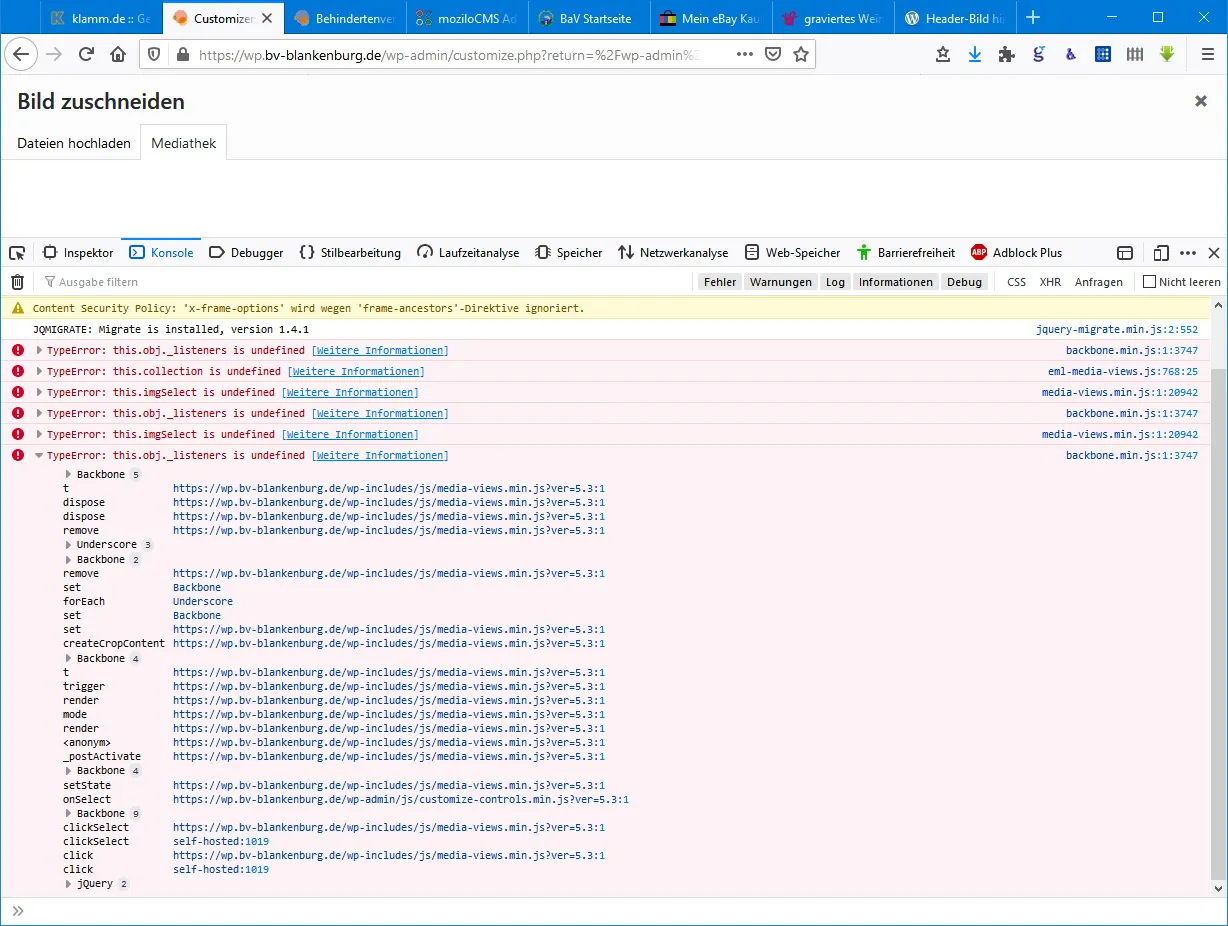
Task: Expand the Backbone 9 stack group
Action: click(x=69, y=814)
